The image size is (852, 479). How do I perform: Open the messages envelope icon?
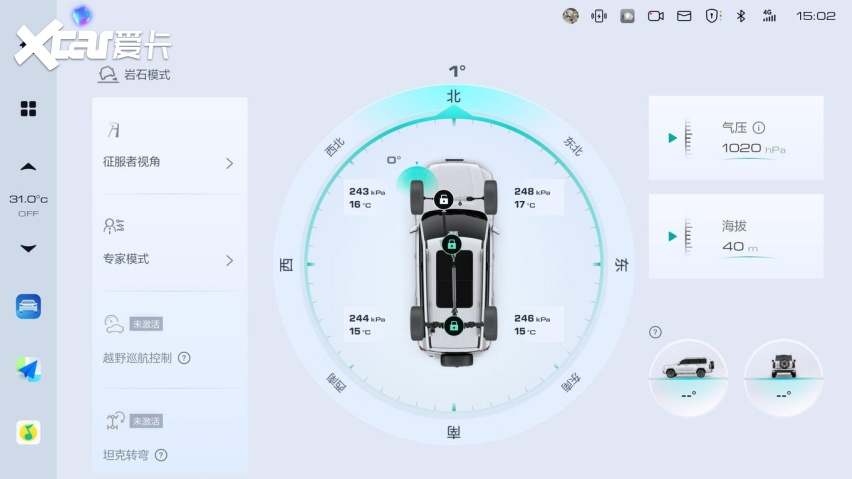click(684, 16)
